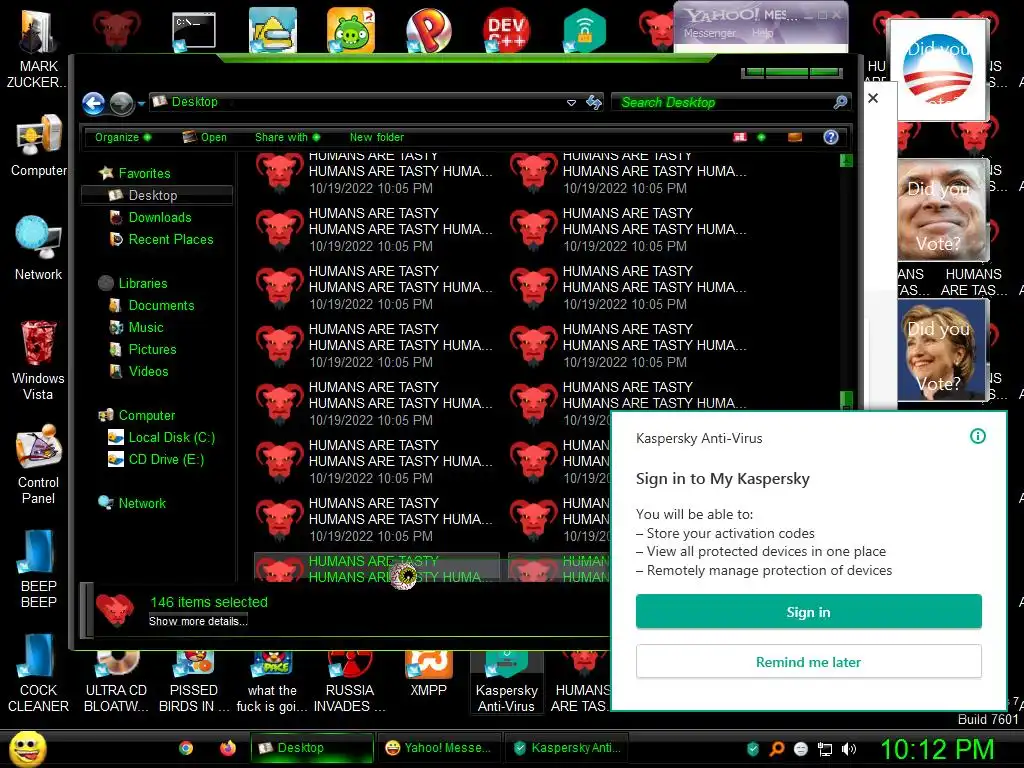Refresh the Desktop folder view

pyautogui.click(x=594, y=102)
